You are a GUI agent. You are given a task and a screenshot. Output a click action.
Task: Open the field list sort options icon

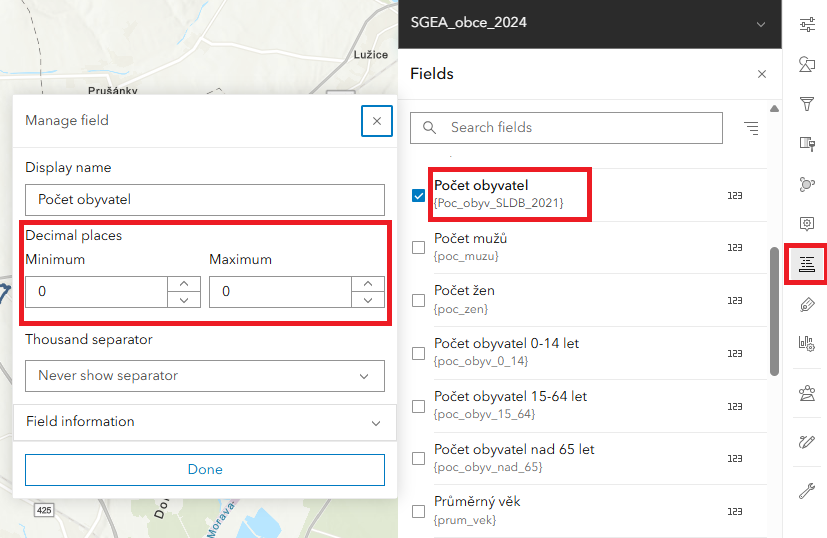(x=751, y=128)
